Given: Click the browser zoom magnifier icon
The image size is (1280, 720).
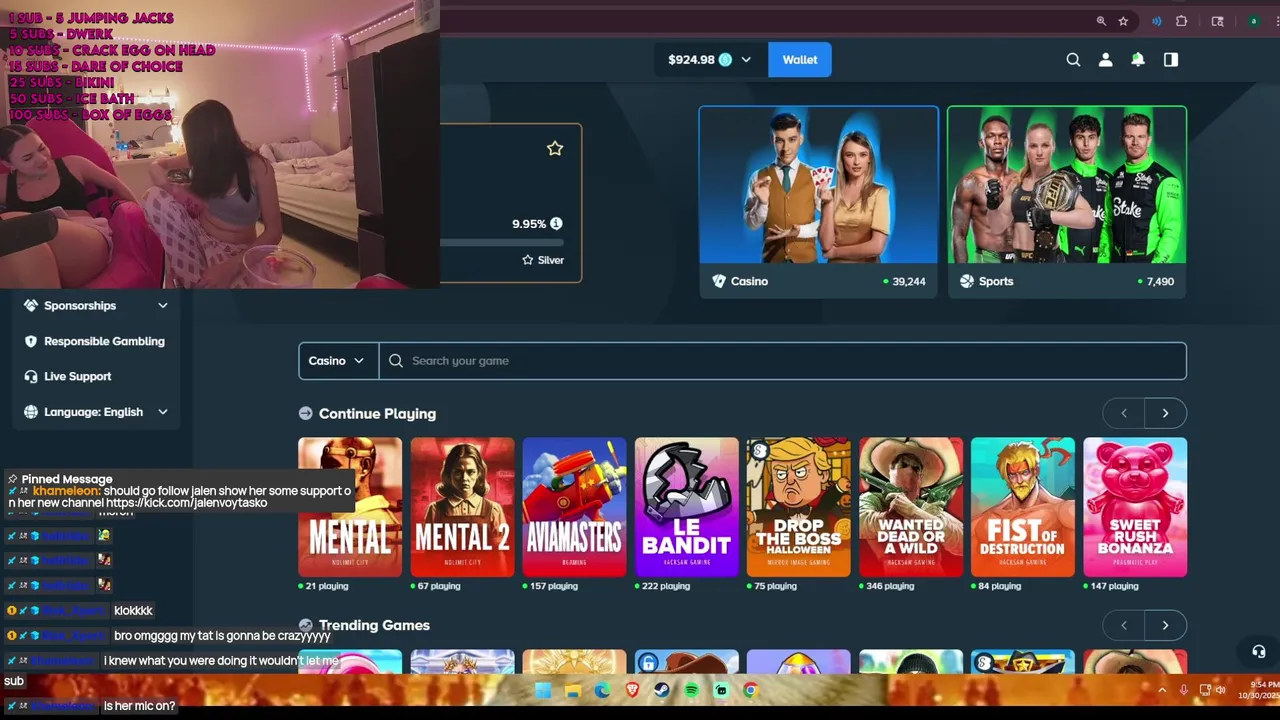Looking at the screenshot, I should 1101,21.
